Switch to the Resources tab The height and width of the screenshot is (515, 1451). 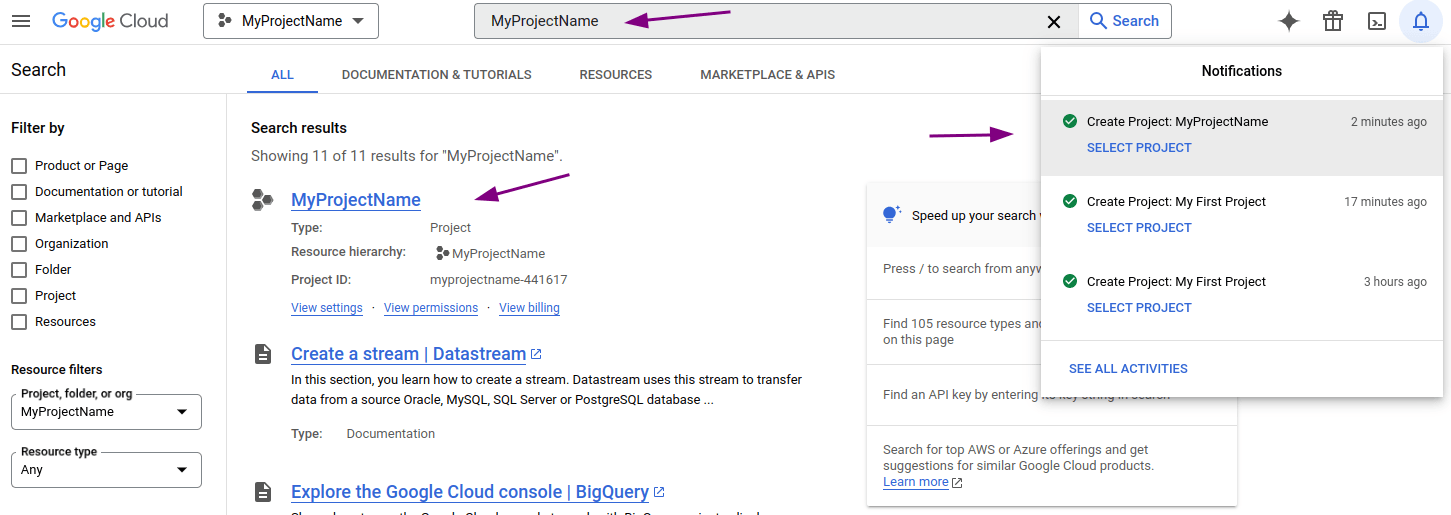[x=615, y=75]
